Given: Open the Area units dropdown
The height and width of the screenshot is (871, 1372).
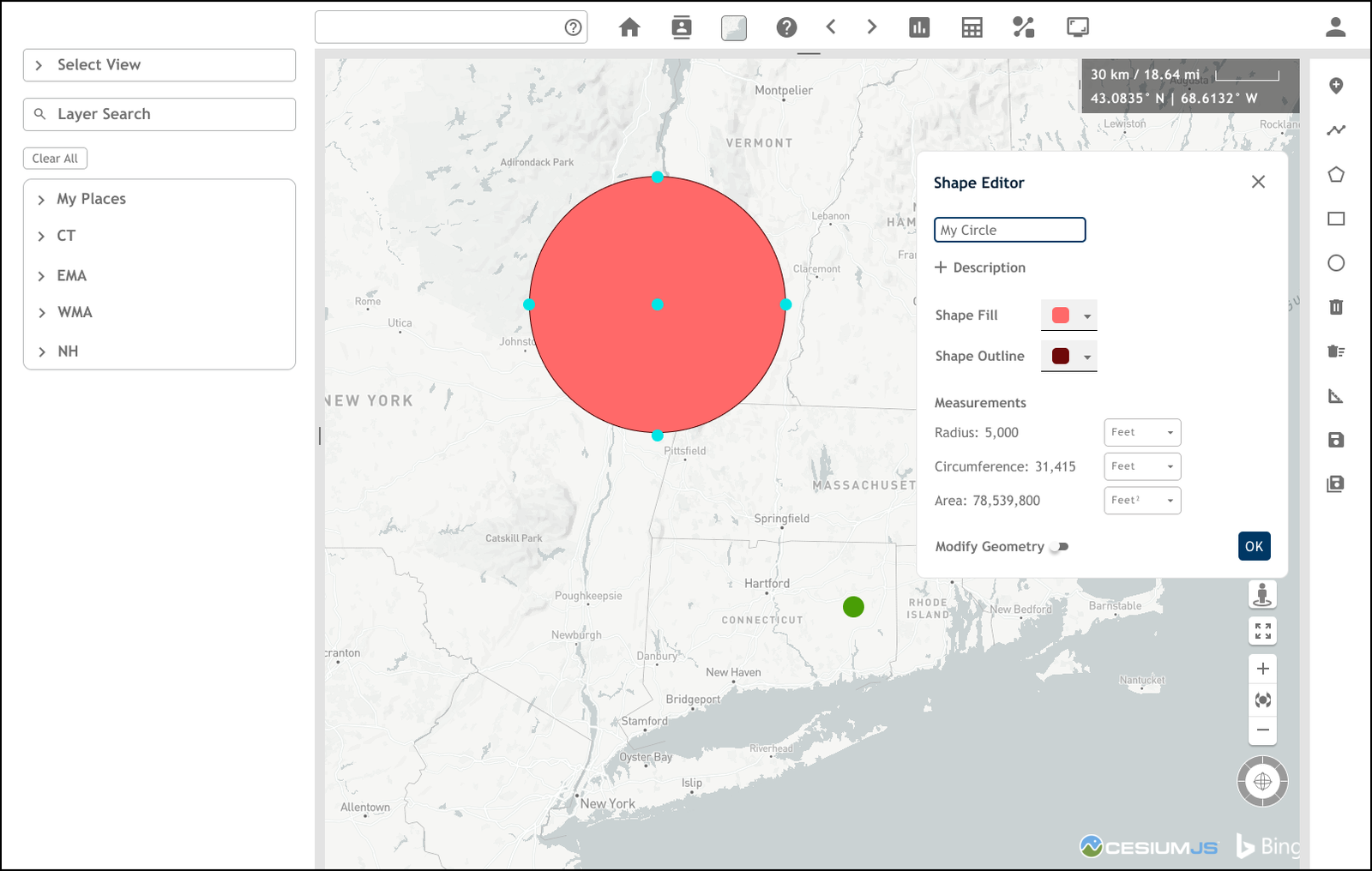Looking at the screenshot, I should pyautogui.click(x=1142, y=501).
